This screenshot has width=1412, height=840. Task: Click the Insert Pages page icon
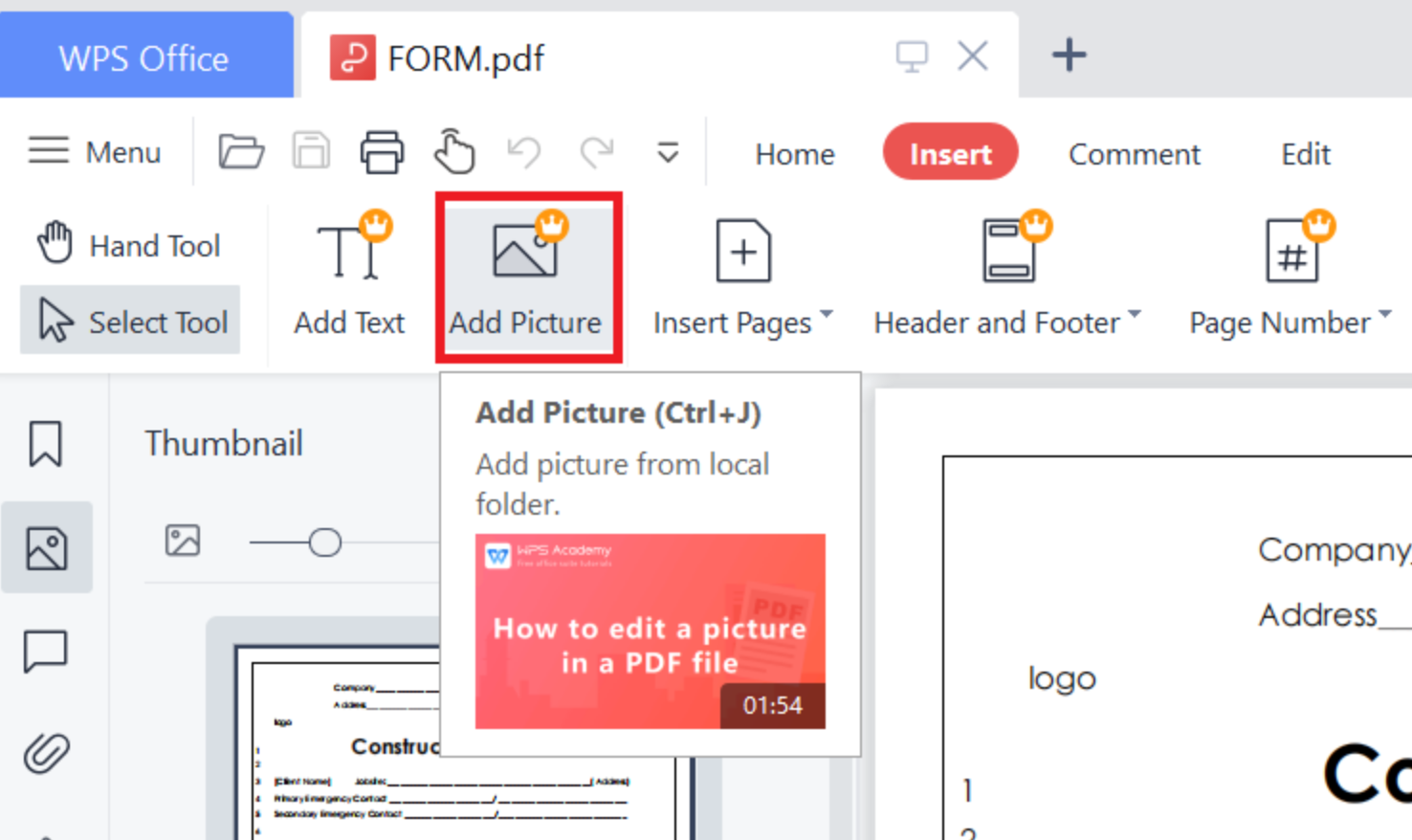click(x=743, y=251)
